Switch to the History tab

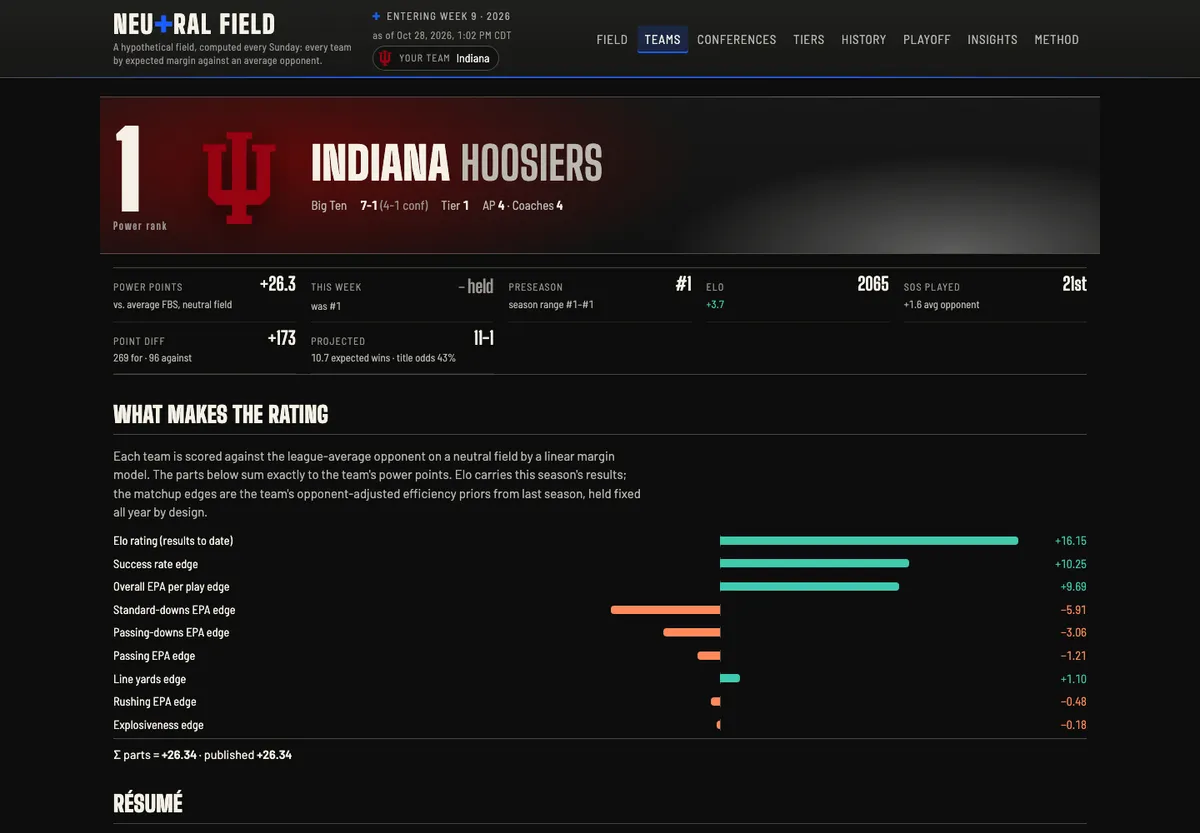tap(864, 40)
